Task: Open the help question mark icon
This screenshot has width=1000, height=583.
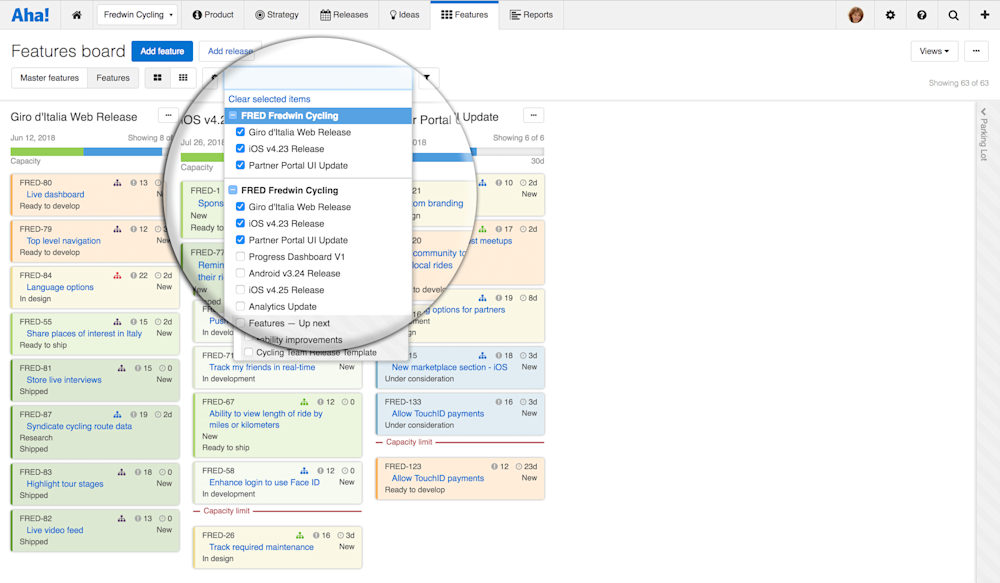Action: [x=921, y=15]
